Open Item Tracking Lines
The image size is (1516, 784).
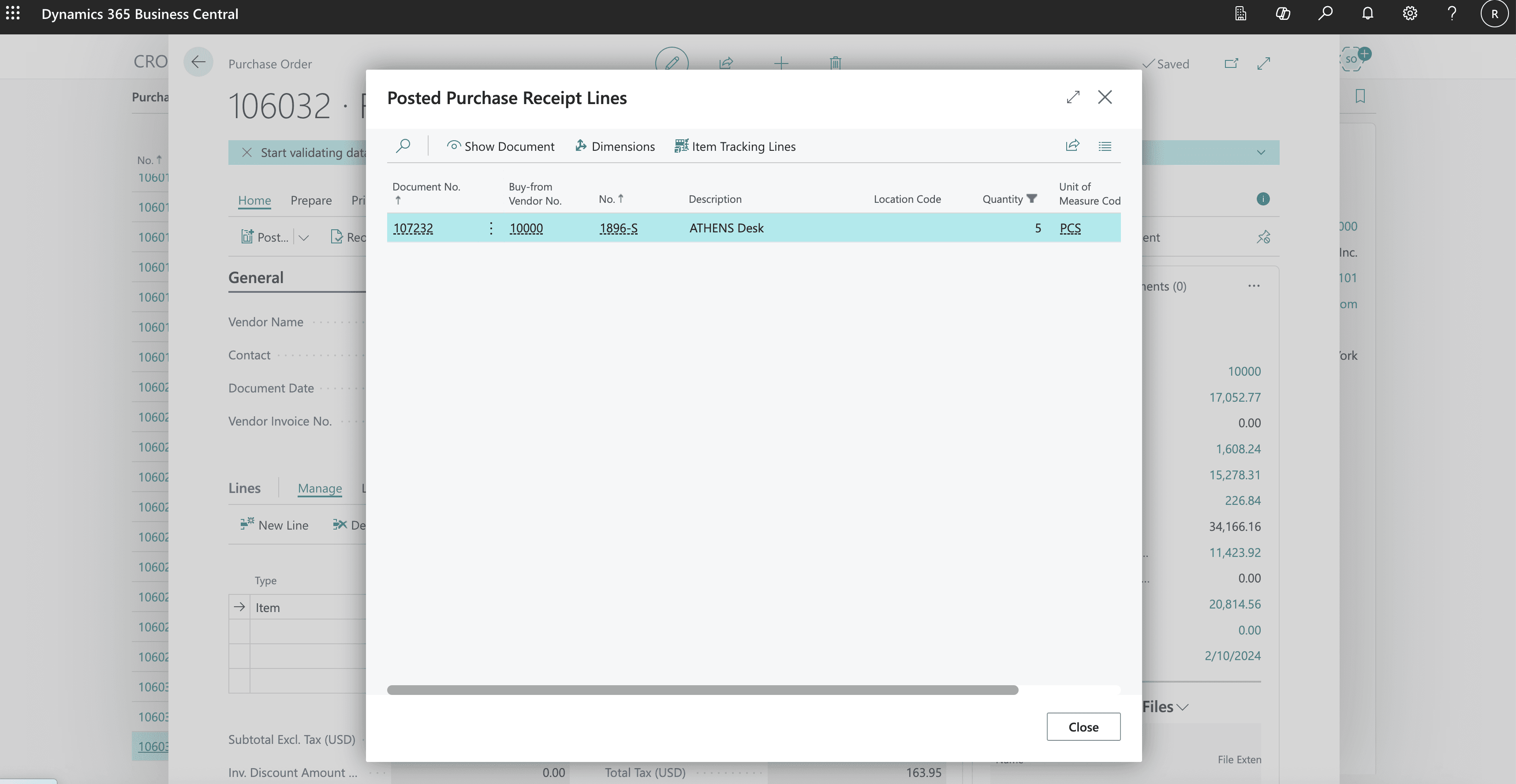(x=735, y=146)
